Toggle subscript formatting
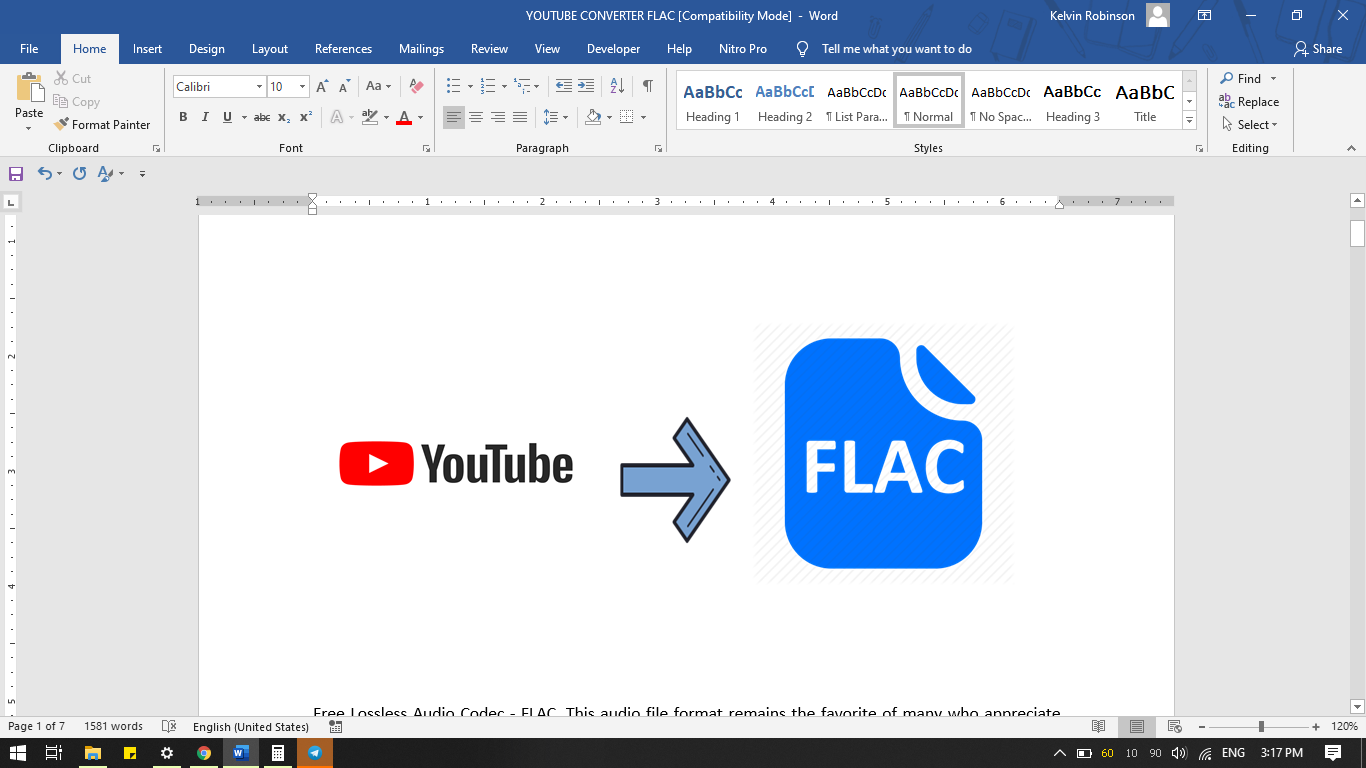1366x768 pixels. pos(284,117)
